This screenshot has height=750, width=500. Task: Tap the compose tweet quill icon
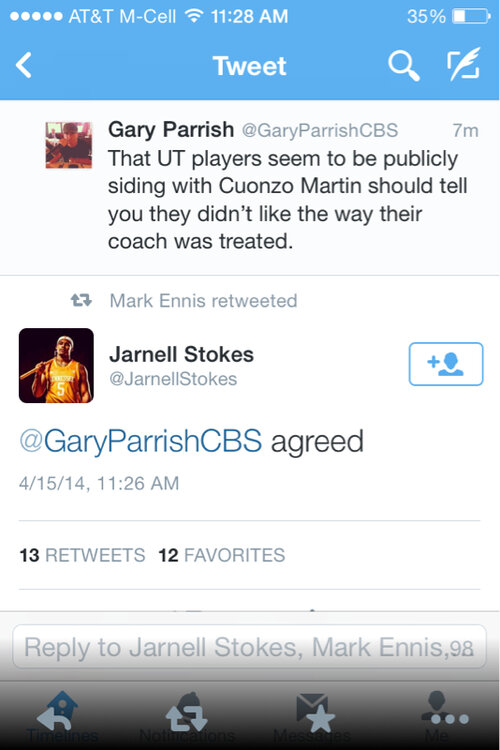(x=463, y=64)
